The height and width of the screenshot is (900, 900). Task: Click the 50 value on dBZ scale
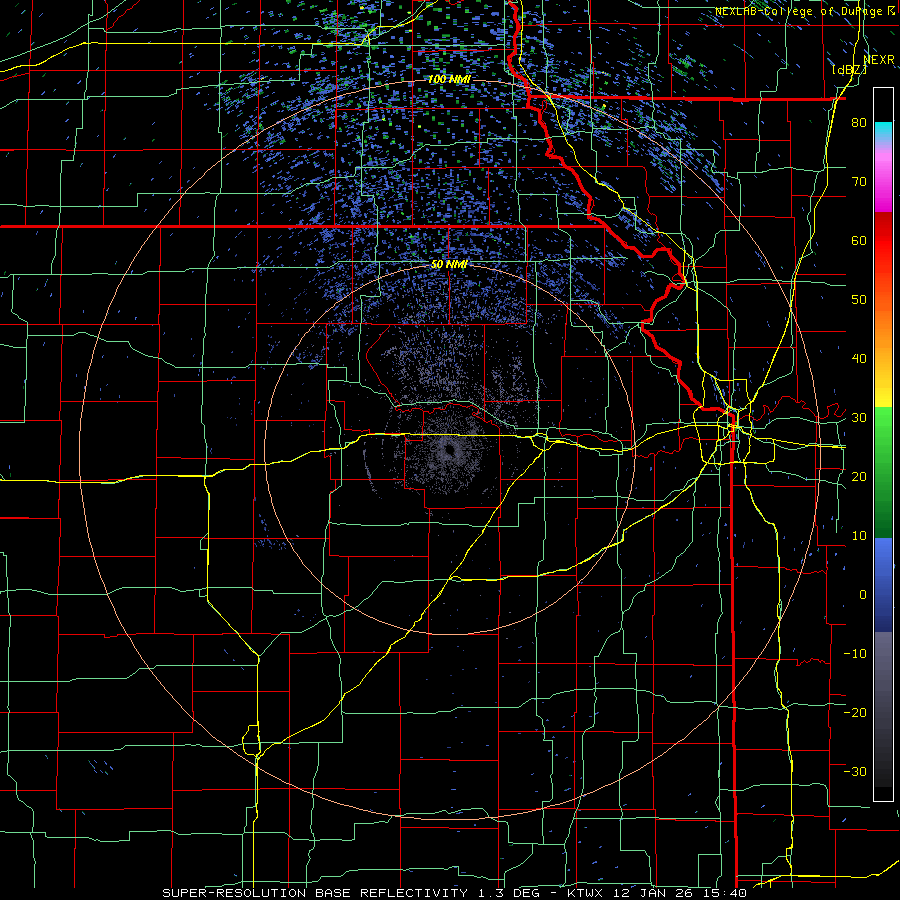[859, 300]
